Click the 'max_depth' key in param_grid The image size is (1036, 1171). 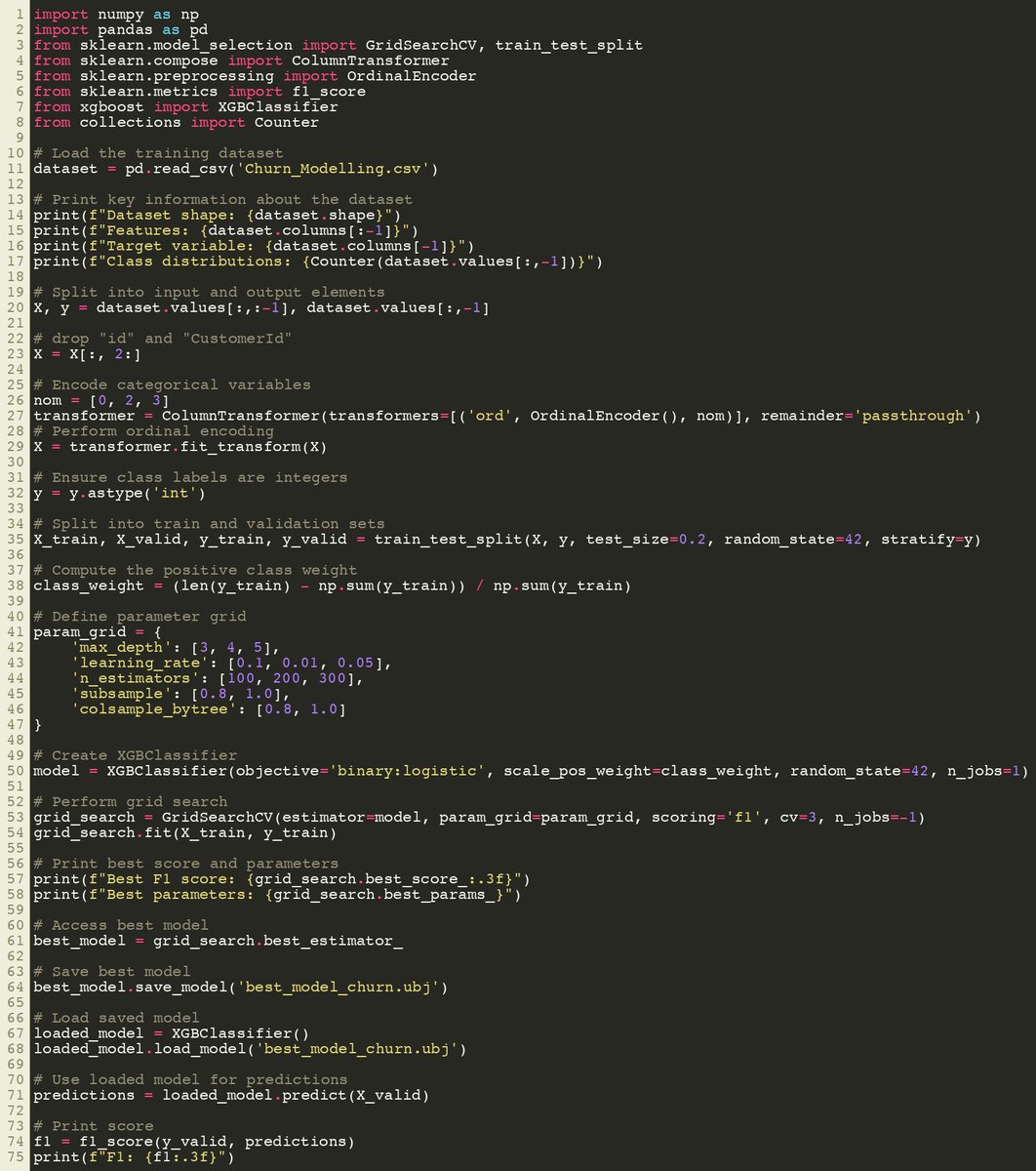click(x=123, y=648)
